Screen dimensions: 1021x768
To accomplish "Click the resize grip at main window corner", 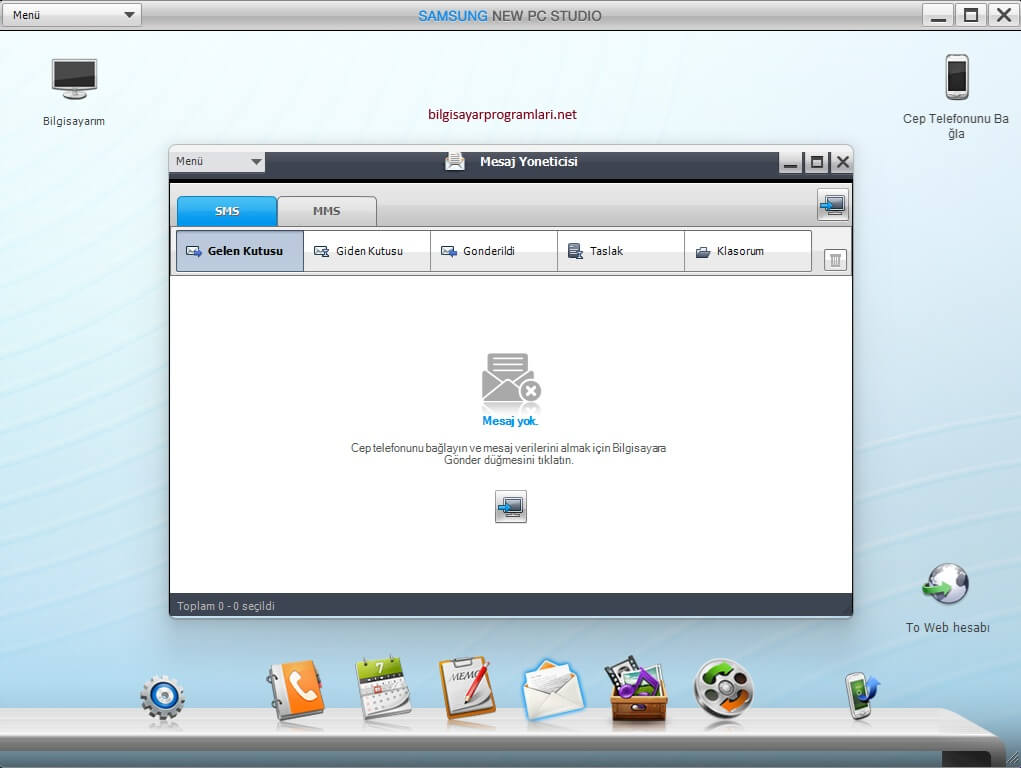I will point(1013,759).
